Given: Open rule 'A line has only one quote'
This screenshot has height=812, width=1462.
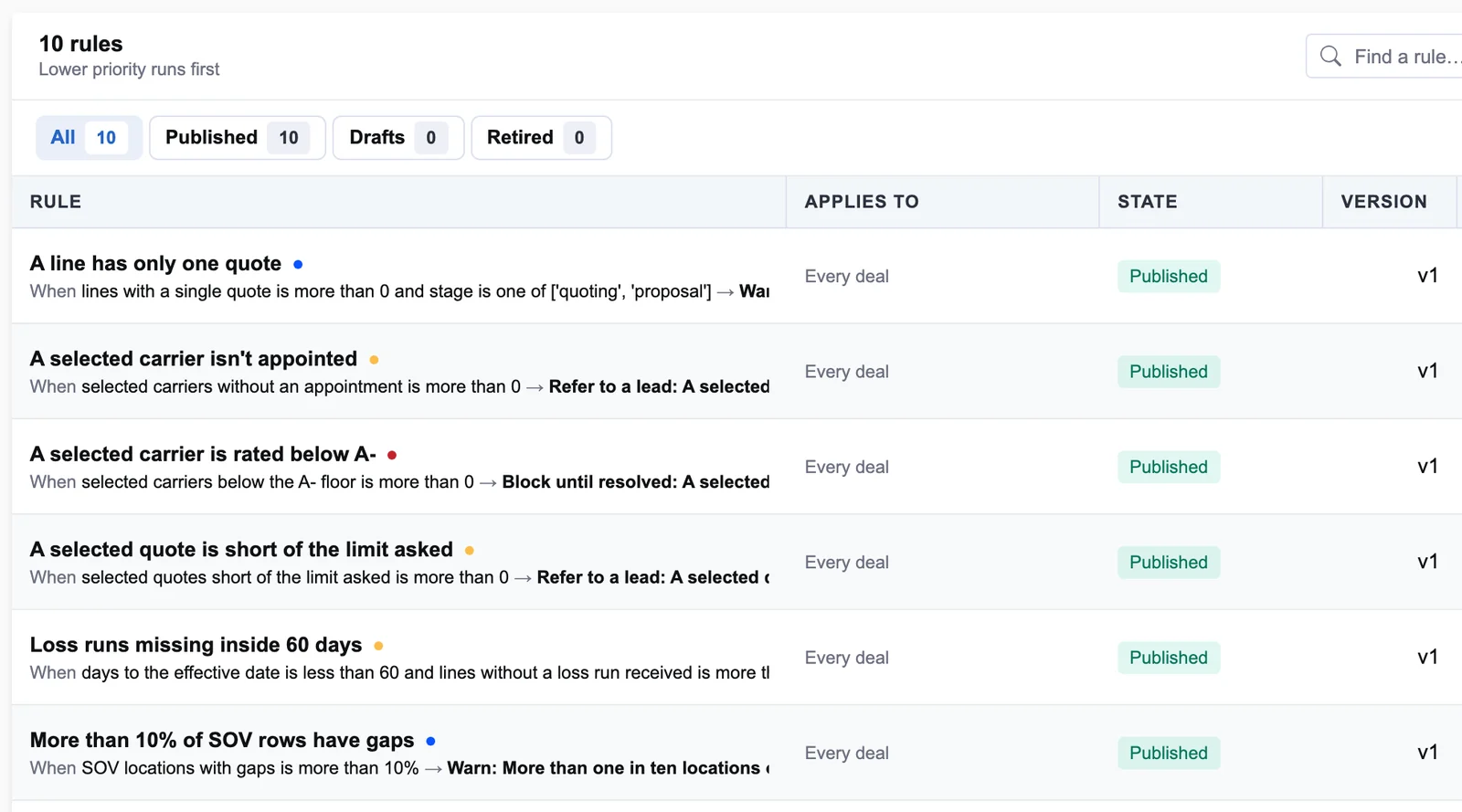Looking at the screenshot, I should pos(155,263).
